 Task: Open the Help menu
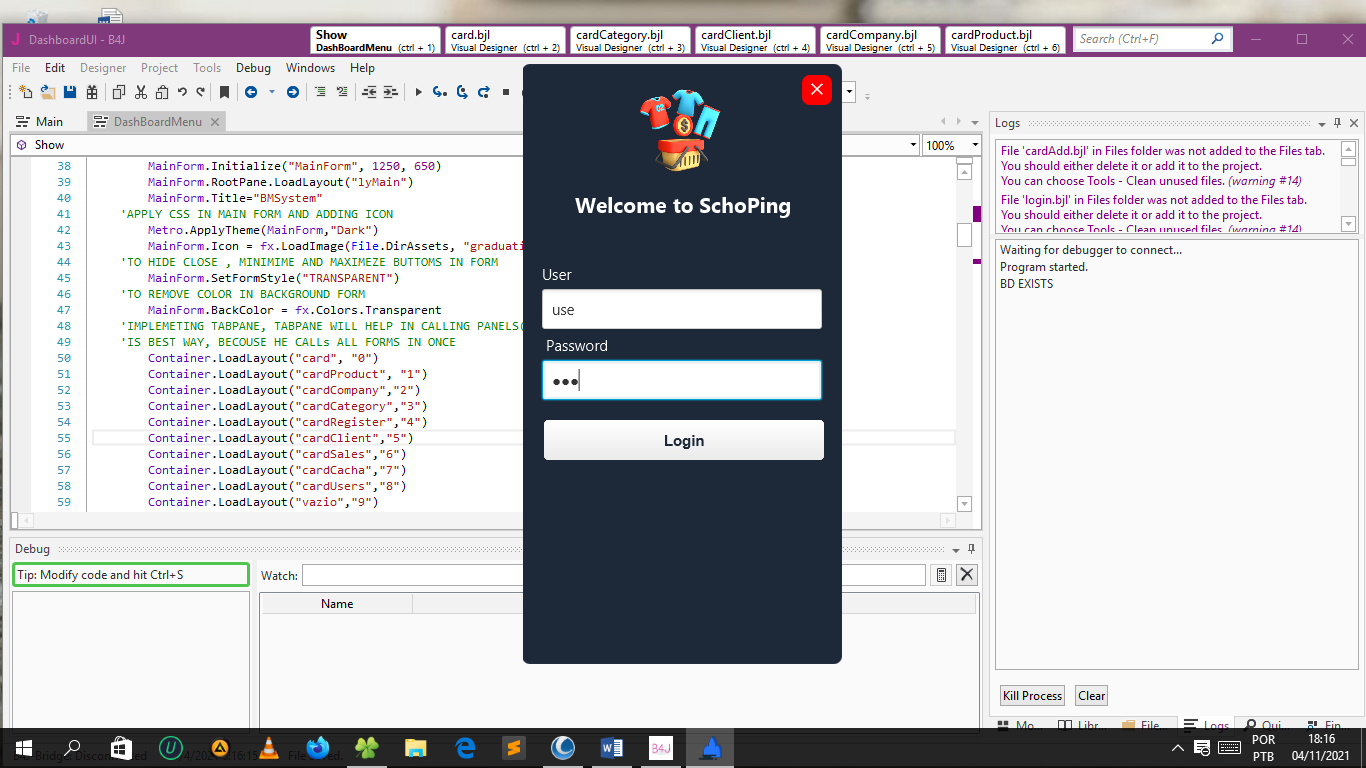tap(362, 68)
